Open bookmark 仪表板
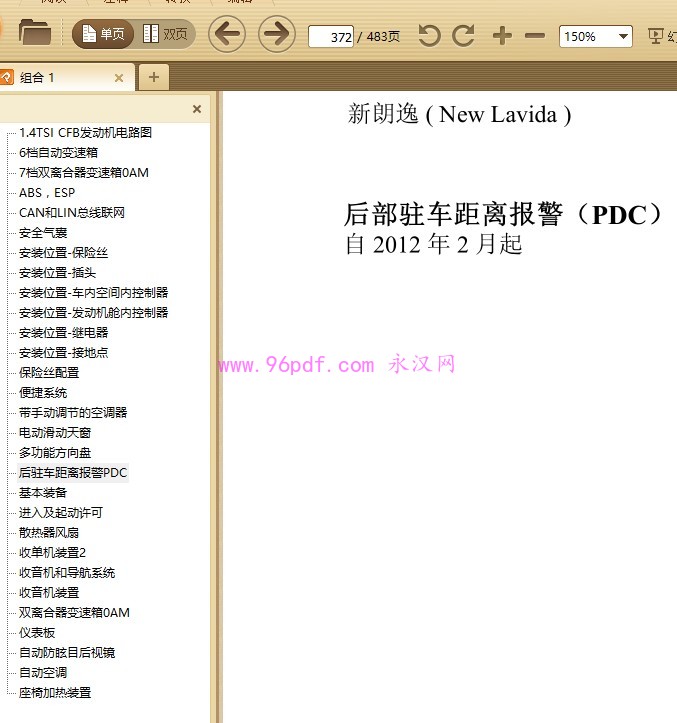This screenshot has height=723, width=677. click(x=37, y=633)
